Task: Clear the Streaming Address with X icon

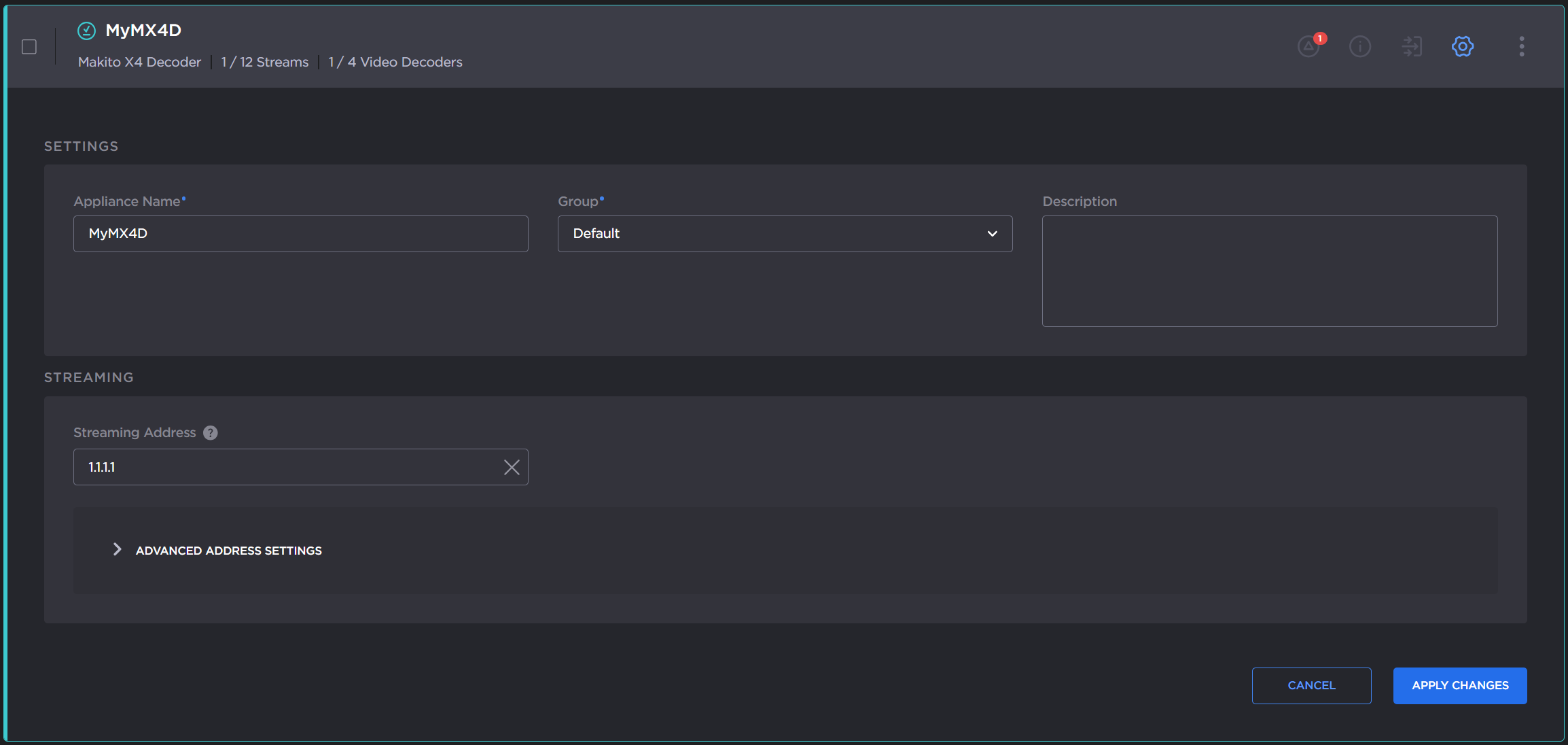Action: (x=512, y=467)
